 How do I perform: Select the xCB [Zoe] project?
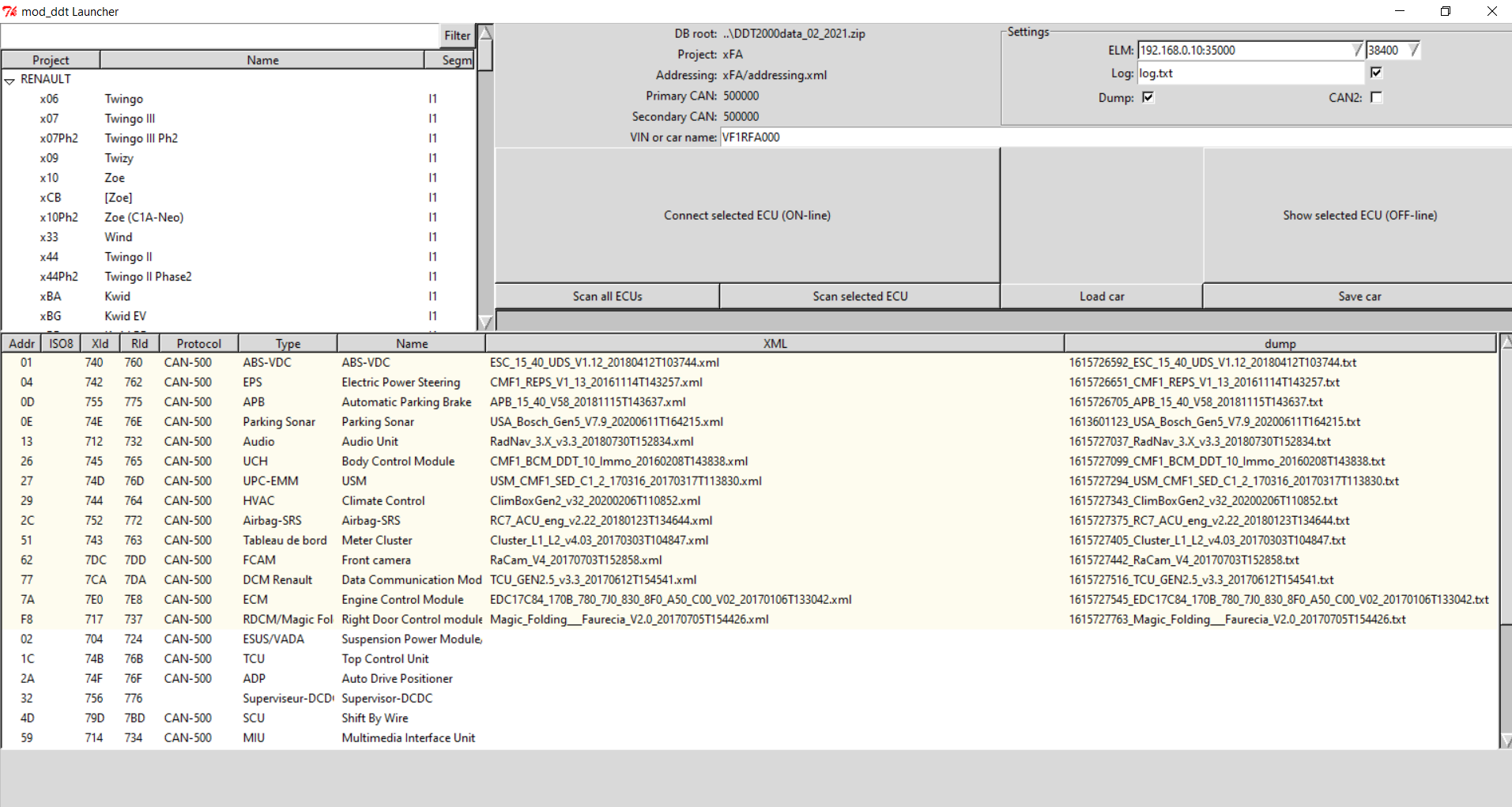(x=239, y=198)
